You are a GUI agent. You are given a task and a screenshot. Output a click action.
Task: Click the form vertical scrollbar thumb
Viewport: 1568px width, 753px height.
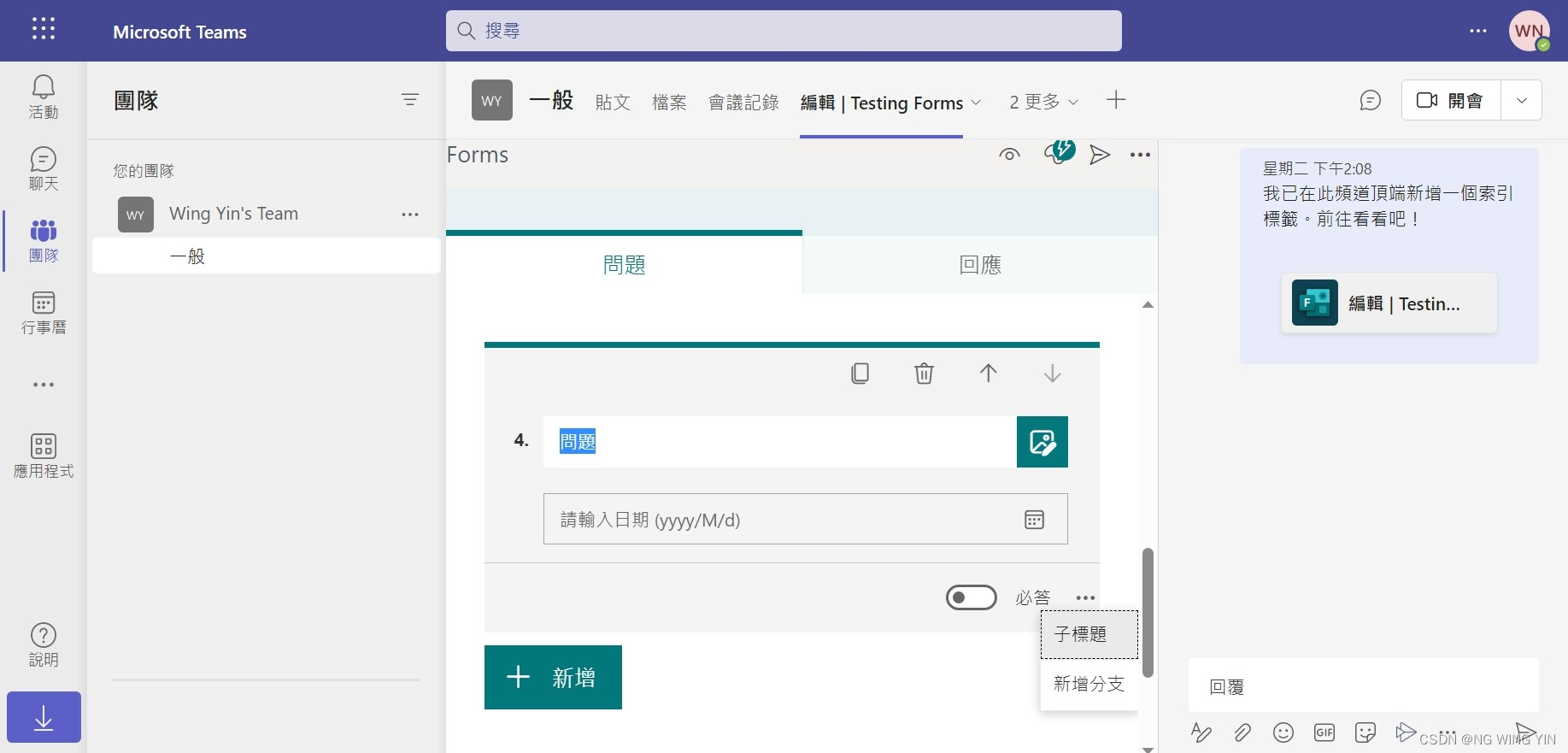pyautogui.click(x=1148, y=613)
